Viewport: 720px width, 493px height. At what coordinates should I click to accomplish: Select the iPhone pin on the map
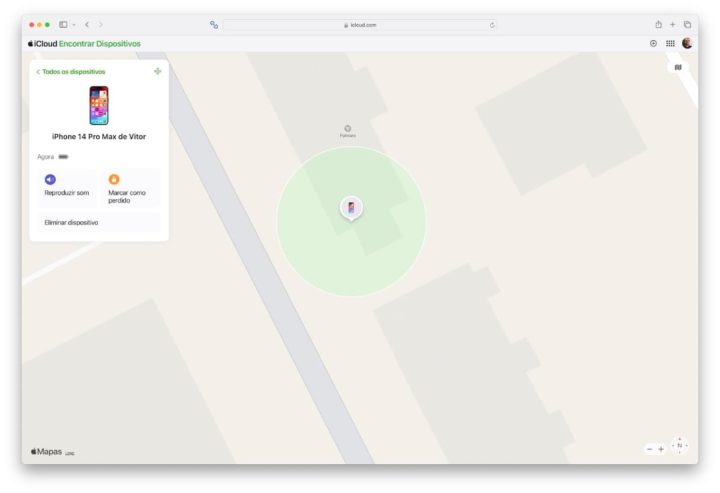pos(351,208)
